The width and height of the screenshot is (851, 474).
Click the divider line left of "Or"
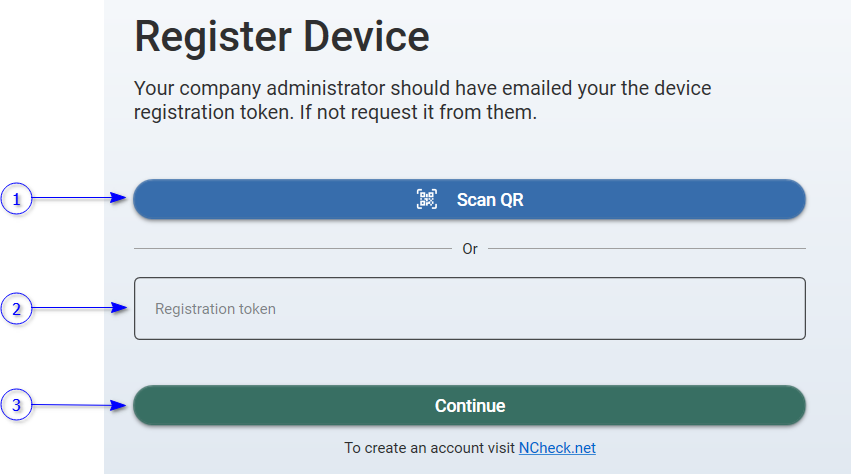pos(292,248)
